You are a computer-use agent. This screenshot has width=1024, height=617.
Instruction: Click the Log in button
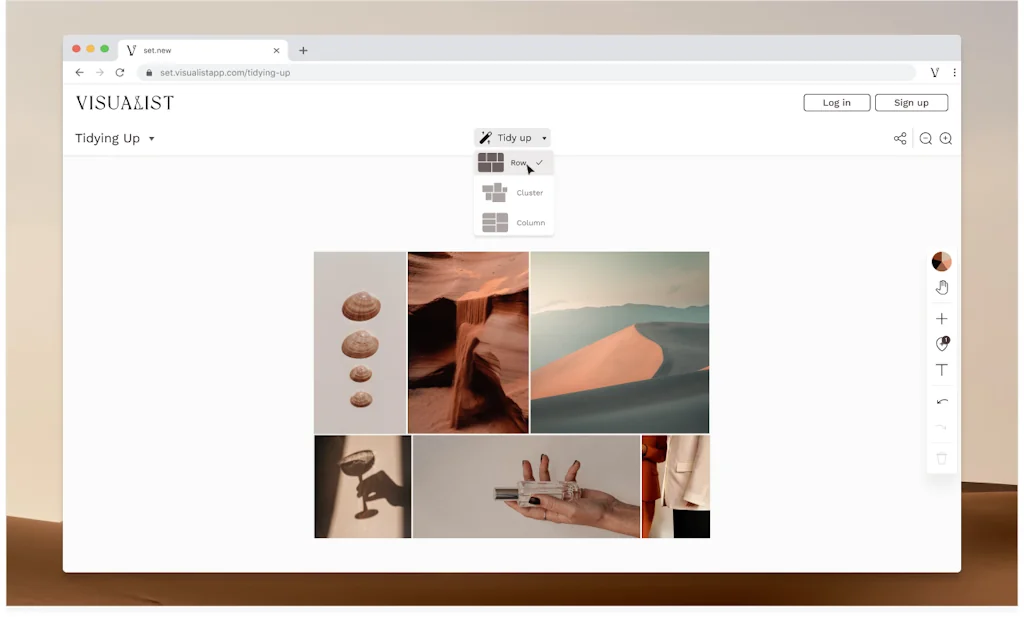(x=836, y=102)
